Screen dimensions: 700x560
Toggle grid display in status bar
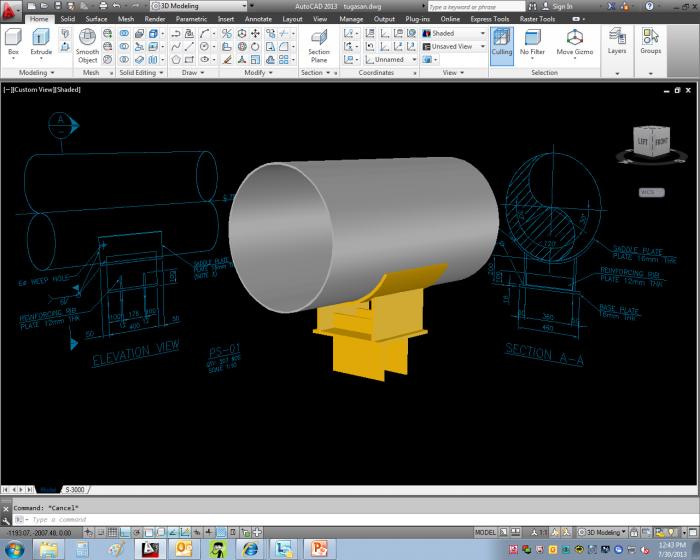coord(112,532)
